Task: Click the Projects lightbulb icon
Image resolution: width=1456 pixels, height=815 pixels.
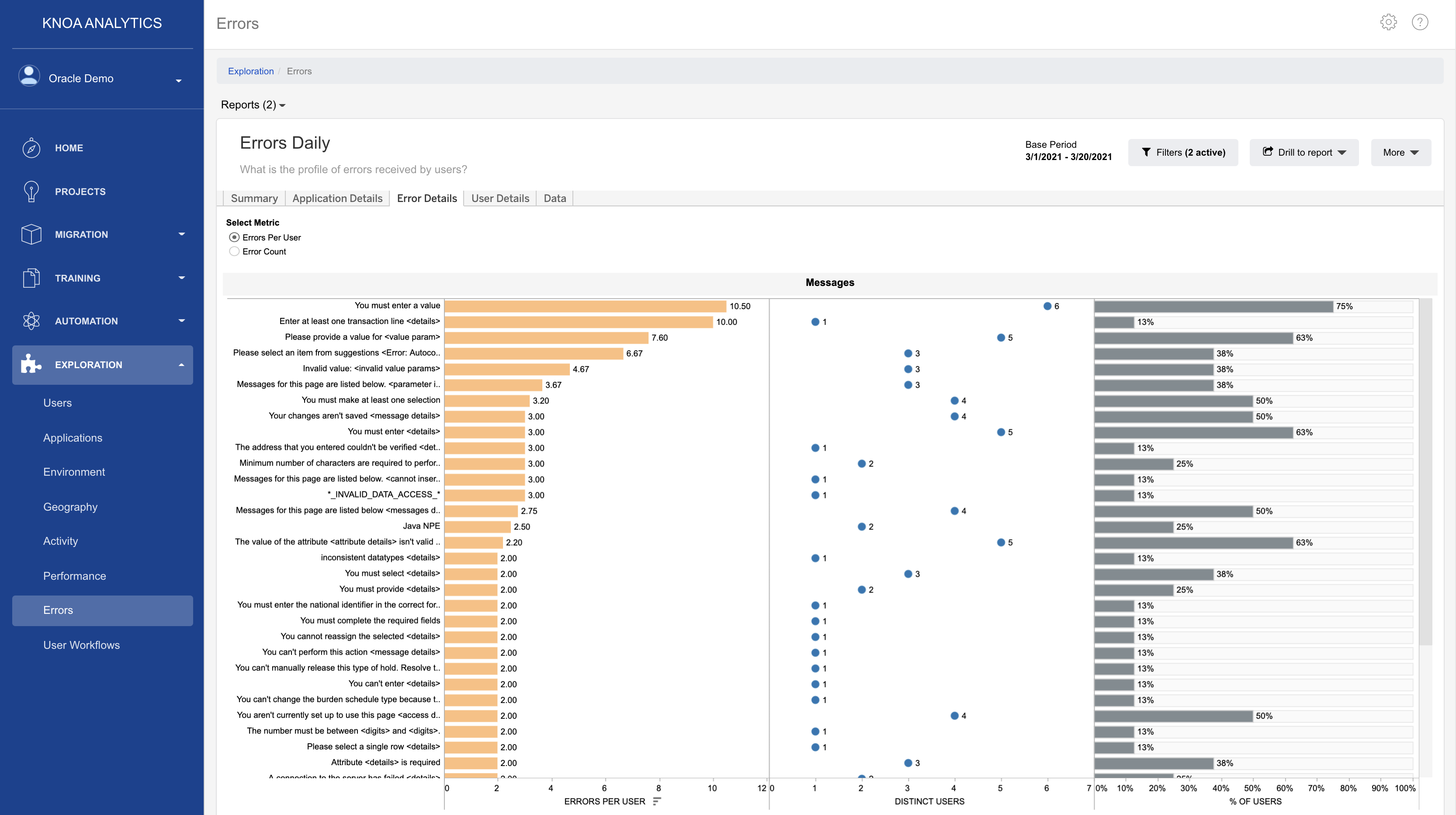Action: 31,192
